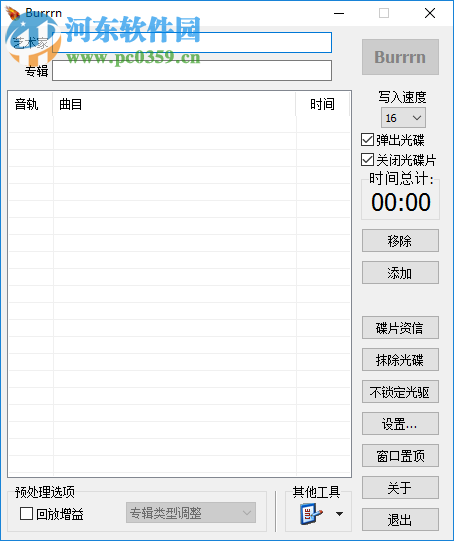The image size is (454, 541).
Task: Click the 抹除光碟 button
Action: 400,360
